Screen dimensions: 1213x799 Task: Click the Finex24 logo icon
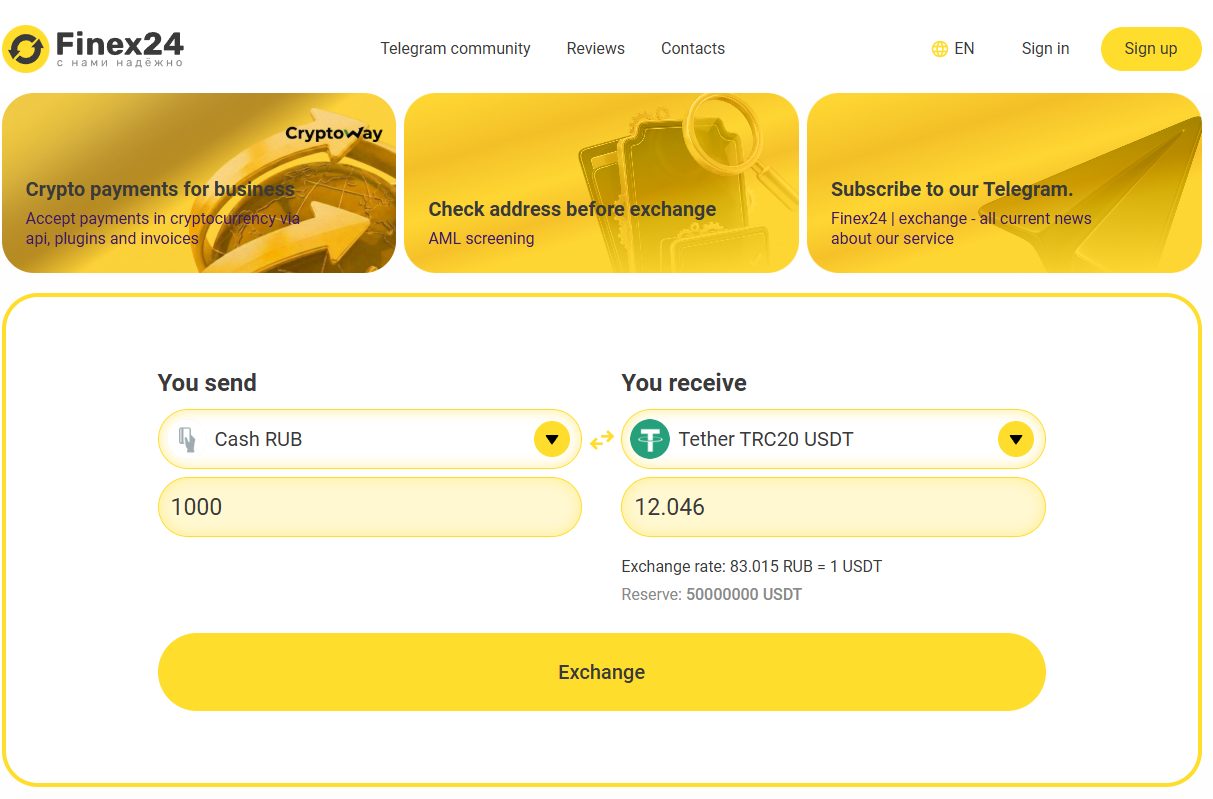point(26,49)
